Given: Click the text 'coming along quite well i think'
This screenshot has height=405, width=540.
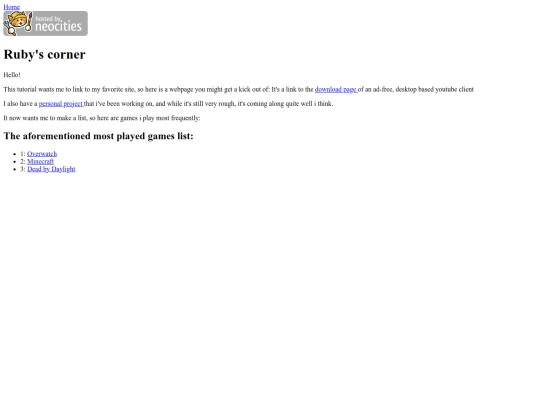Looking at the screenshot, I should click(288, 104).
